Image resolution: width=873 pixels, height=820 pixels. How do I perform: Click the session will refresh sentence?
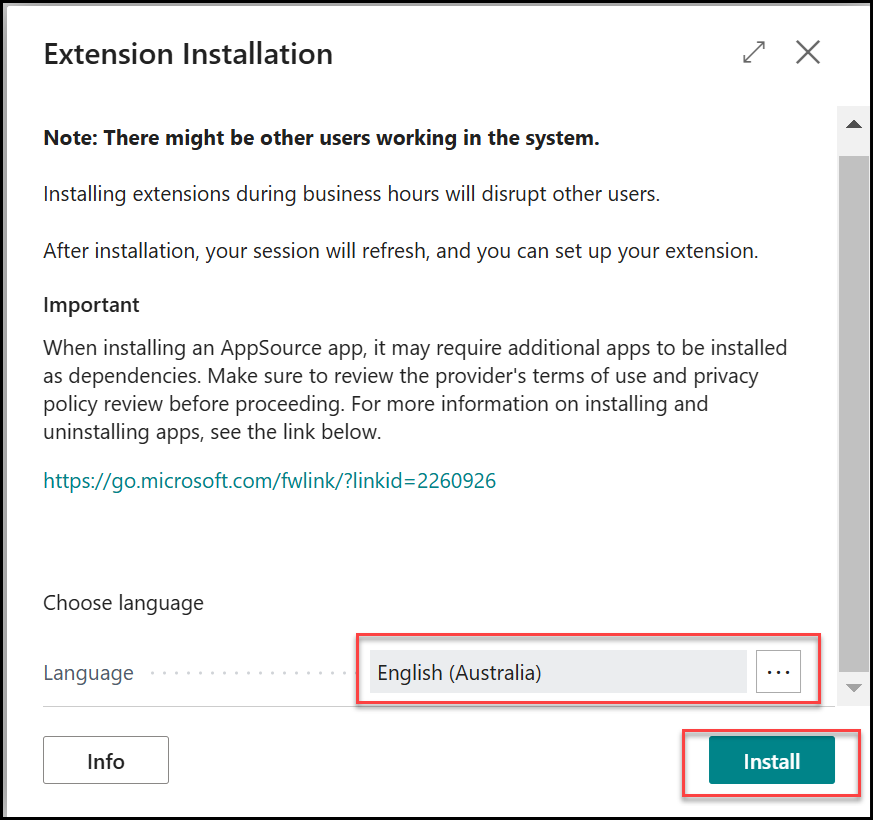pos(400,251)
